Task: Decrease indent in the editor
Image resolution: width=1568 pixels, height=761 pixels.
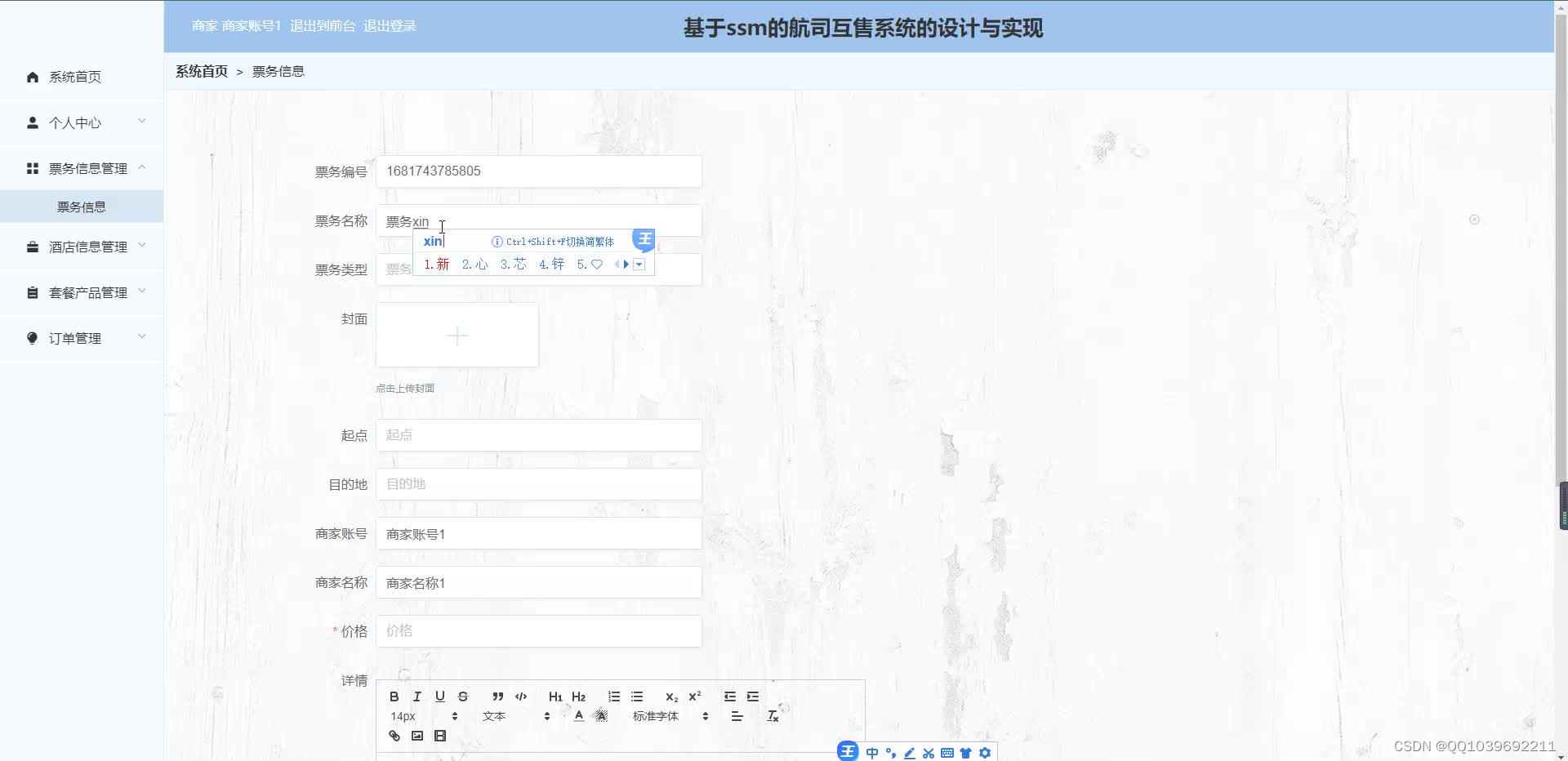Action: (729, 696)
